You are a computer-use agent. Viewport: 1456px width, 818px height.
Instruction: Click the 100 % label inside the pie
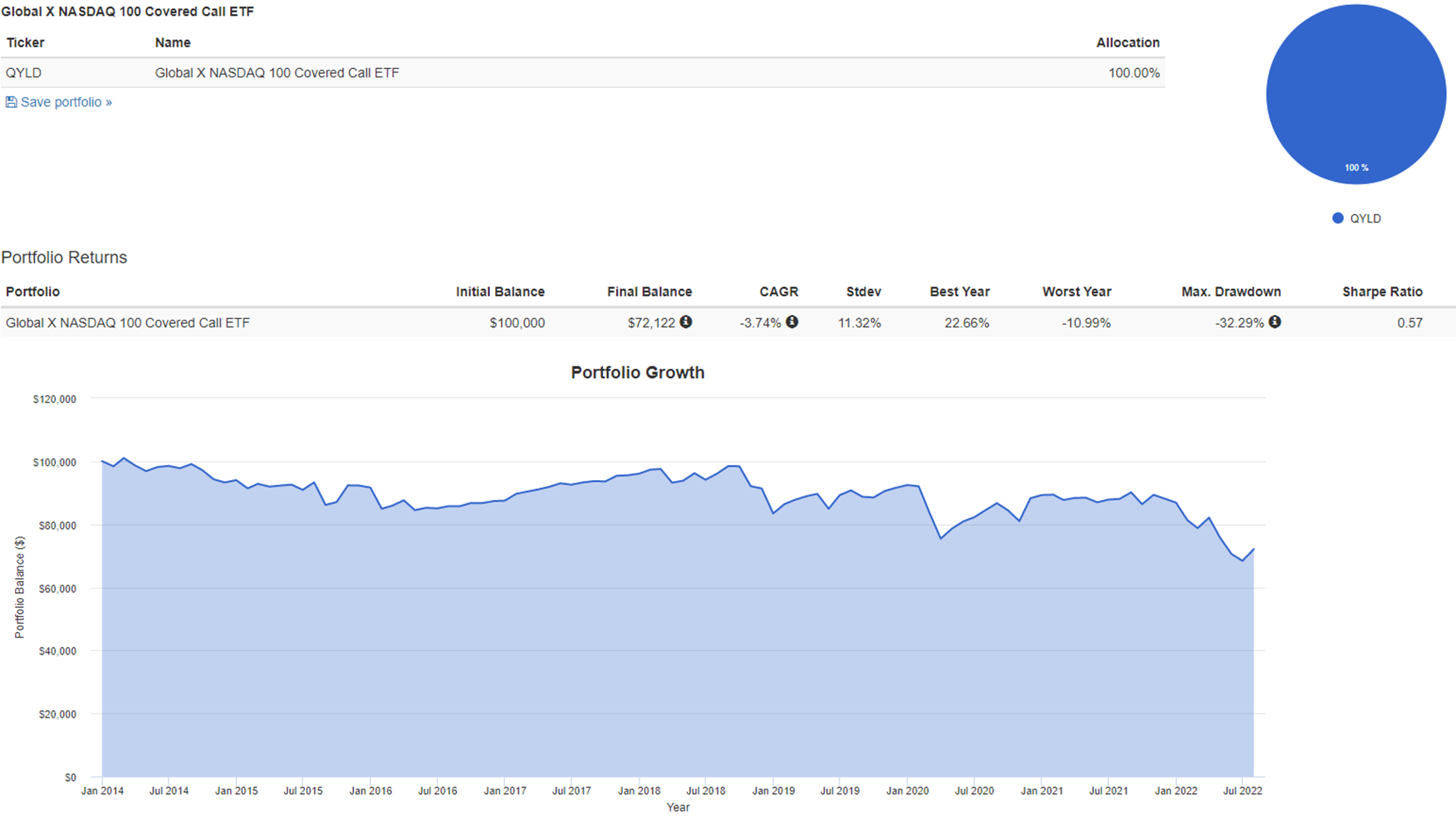[x=1356, y=168]
